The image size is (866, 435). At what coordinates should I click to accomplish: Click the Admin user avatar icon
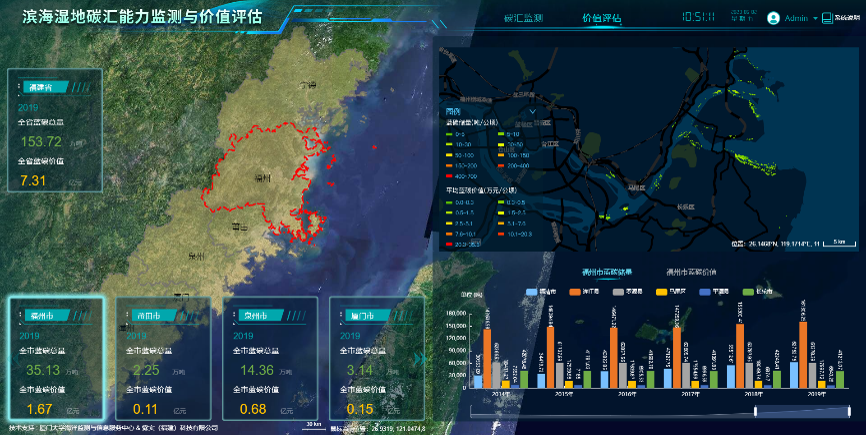[773, 18]
